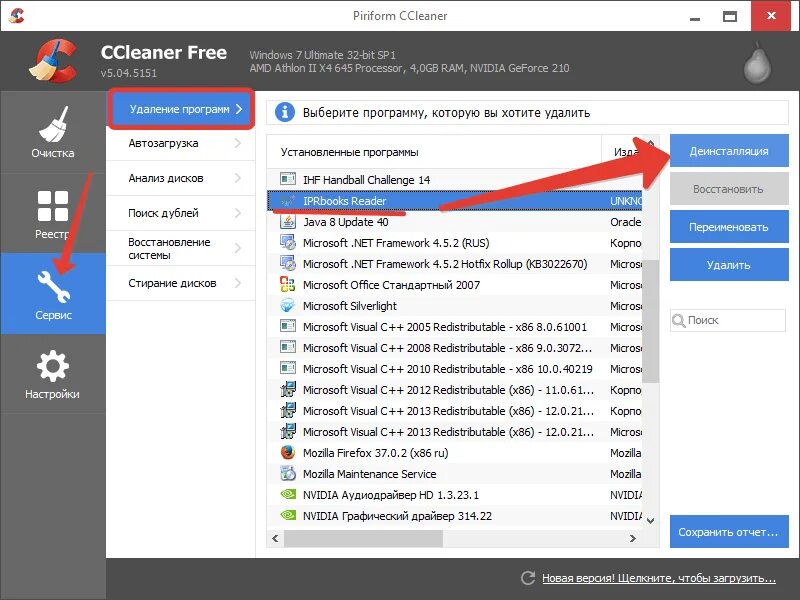Click the Поиск search field

(x=728, y=320)
